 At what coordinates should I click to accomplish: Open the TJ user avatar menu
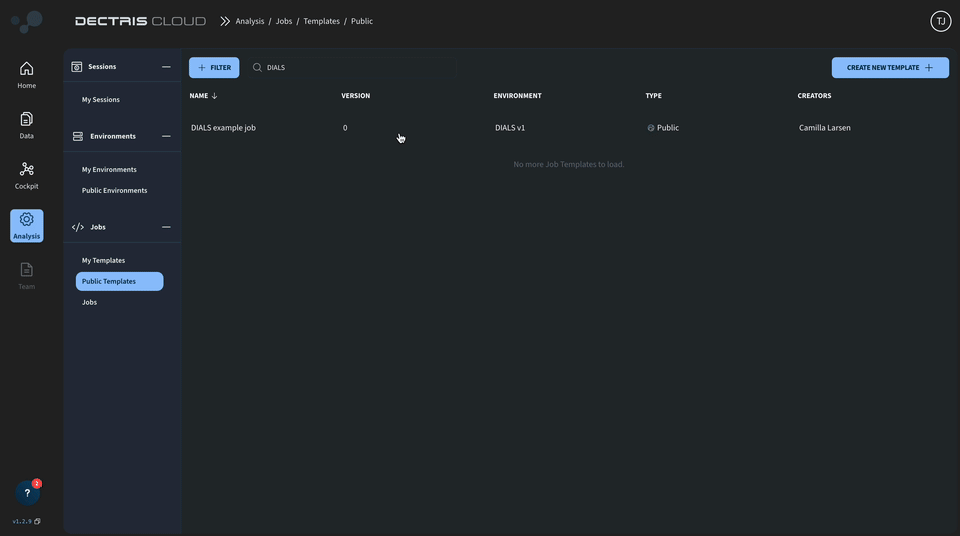[x=940, y=21]
